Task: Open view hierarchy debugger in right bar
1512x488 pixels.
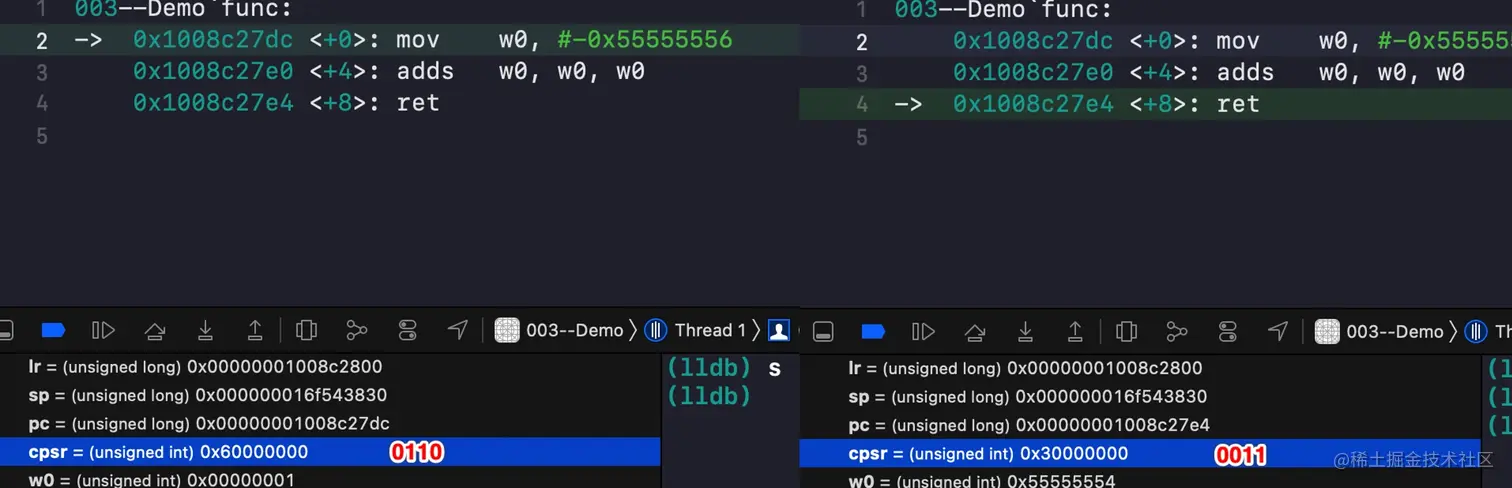Action: tap(1127, 331)
